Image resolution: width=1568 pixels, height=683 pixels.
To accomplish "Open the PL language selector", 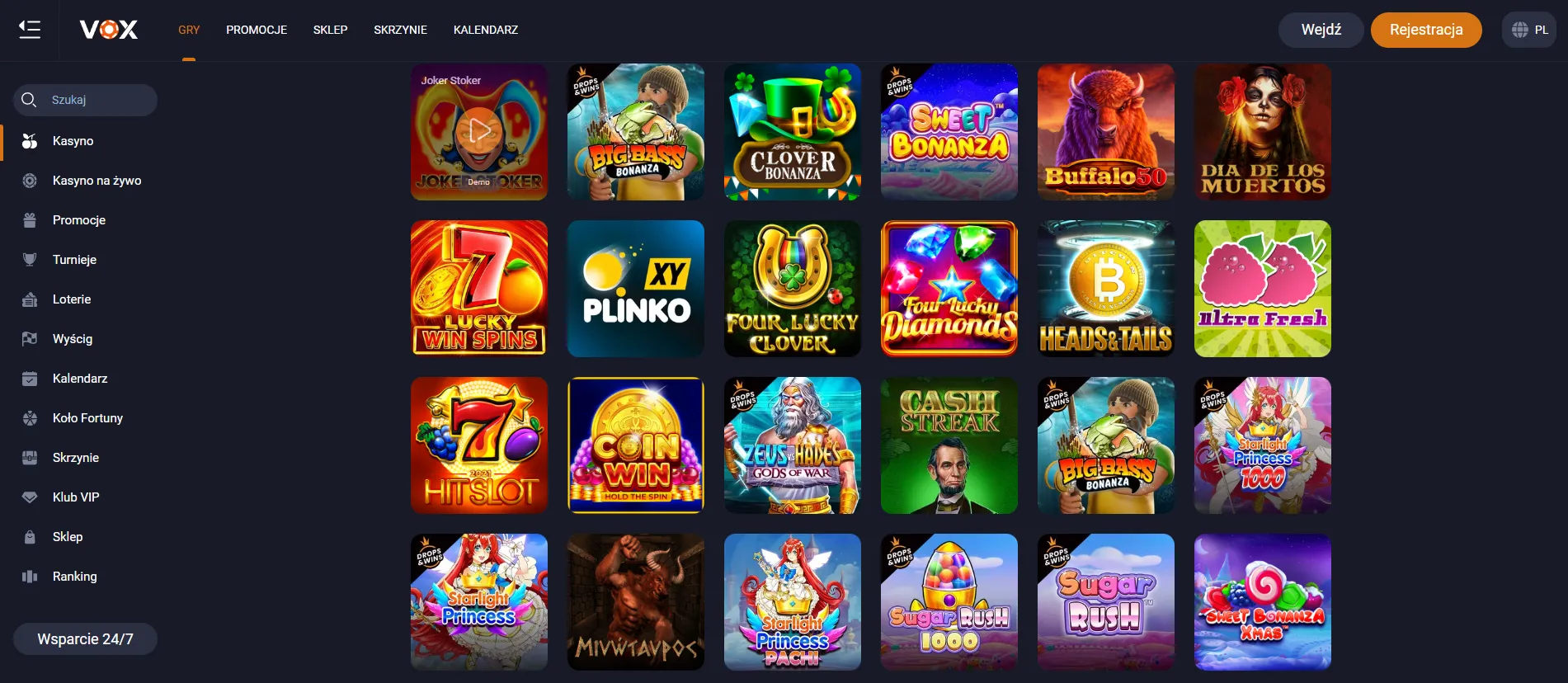I will point(1529,30).
